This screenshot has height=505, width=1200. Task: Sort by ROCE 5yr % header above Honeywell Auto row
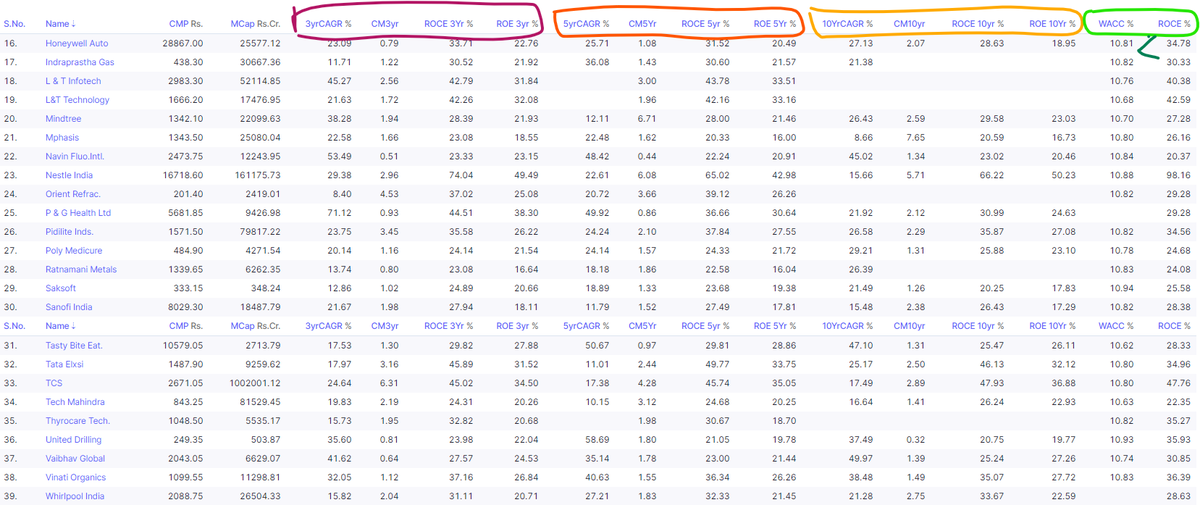click(705, 22)
